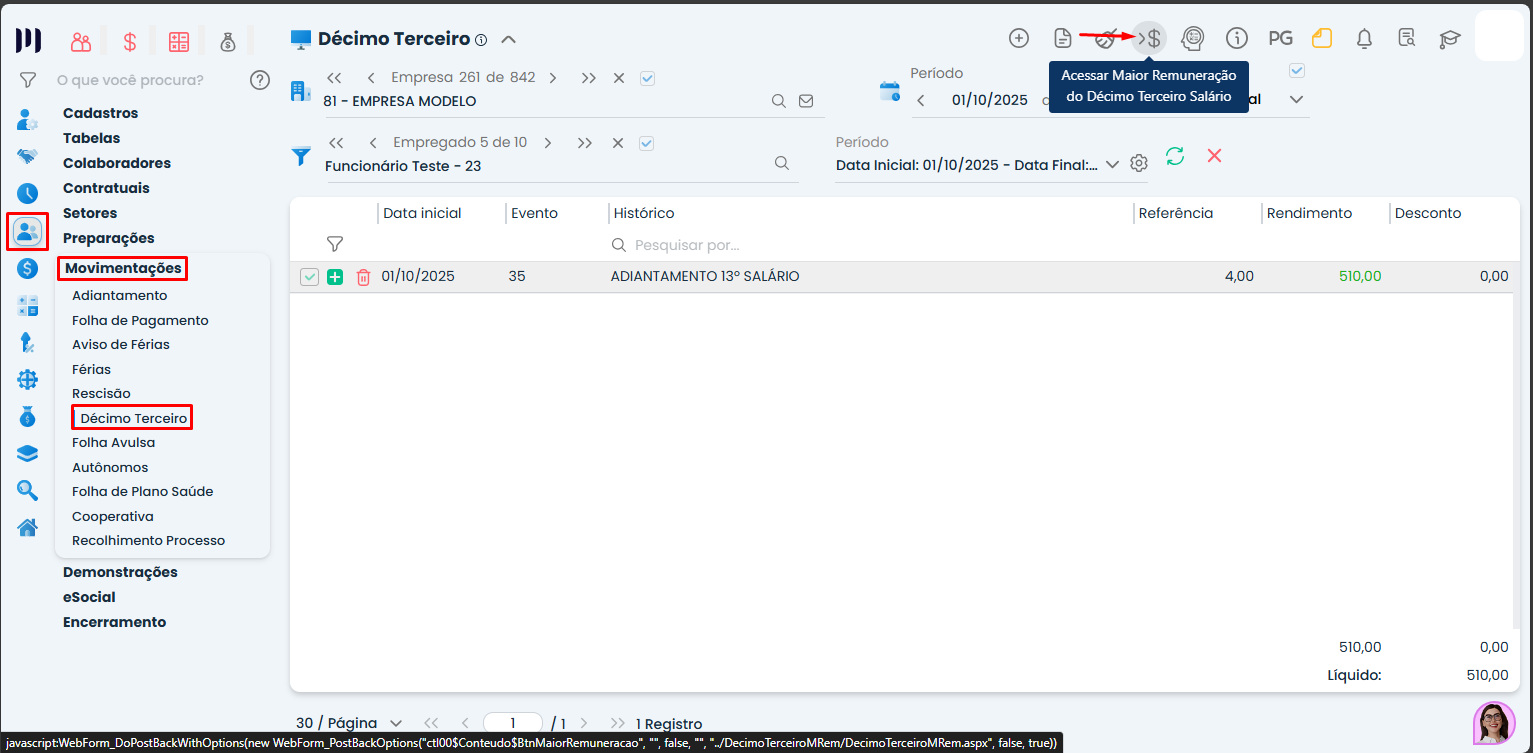Click the add (plus circle) toolbar icon
This screenshot has width=1533, height=753.
(x=1019, y=38)
